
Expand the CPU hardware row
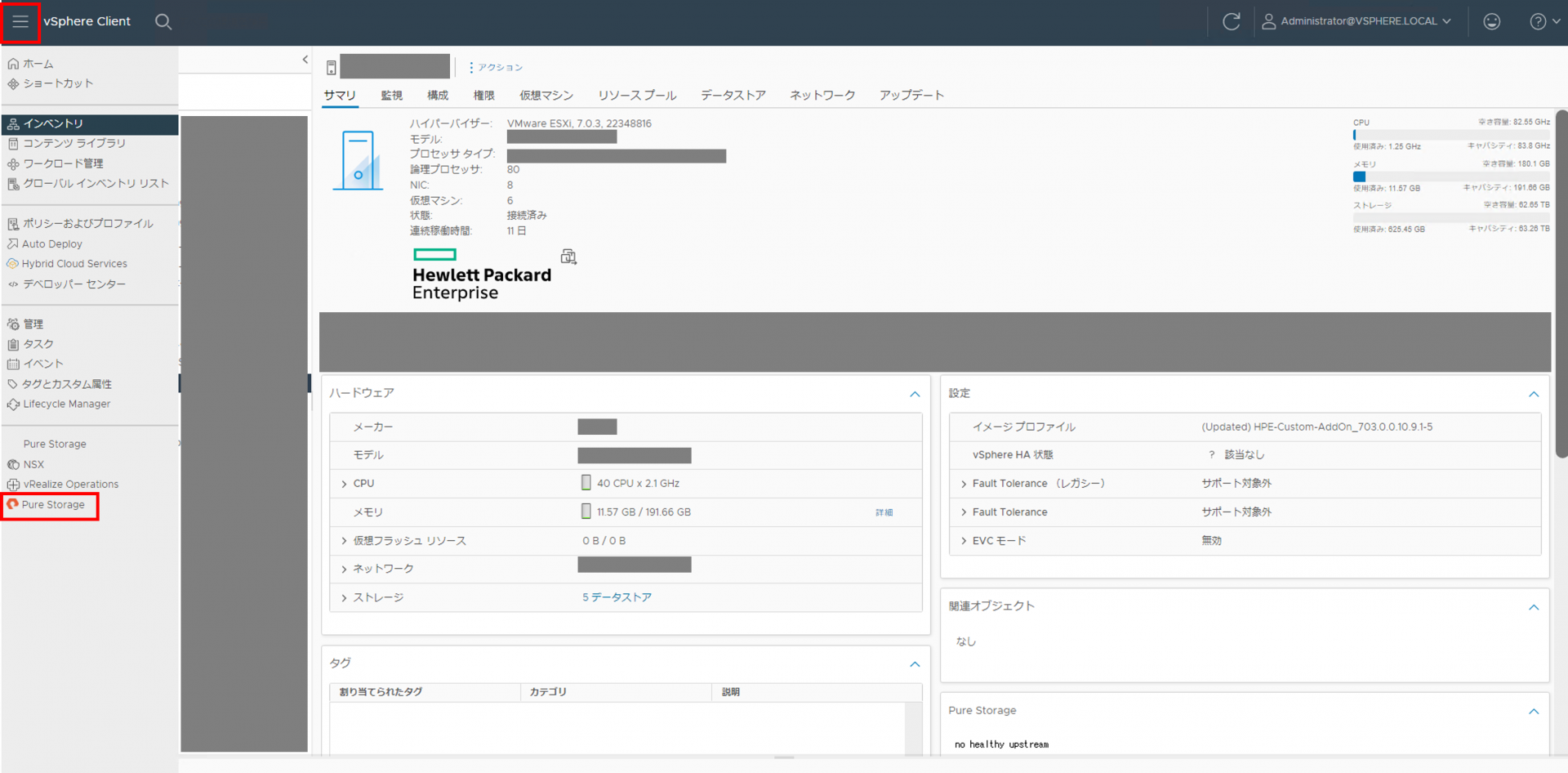[344, 484]
